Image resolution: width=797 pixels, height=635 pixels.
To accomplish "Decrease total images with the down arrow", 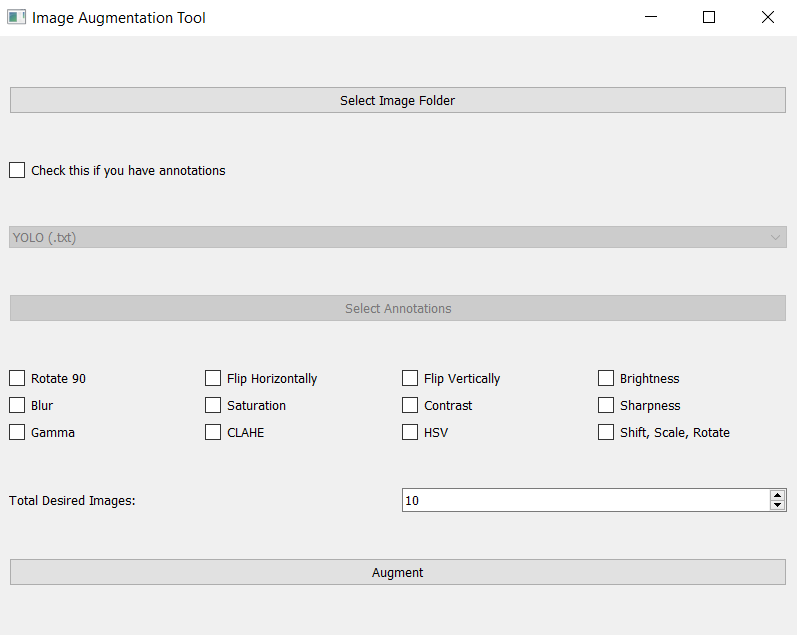I will [778, 506].
